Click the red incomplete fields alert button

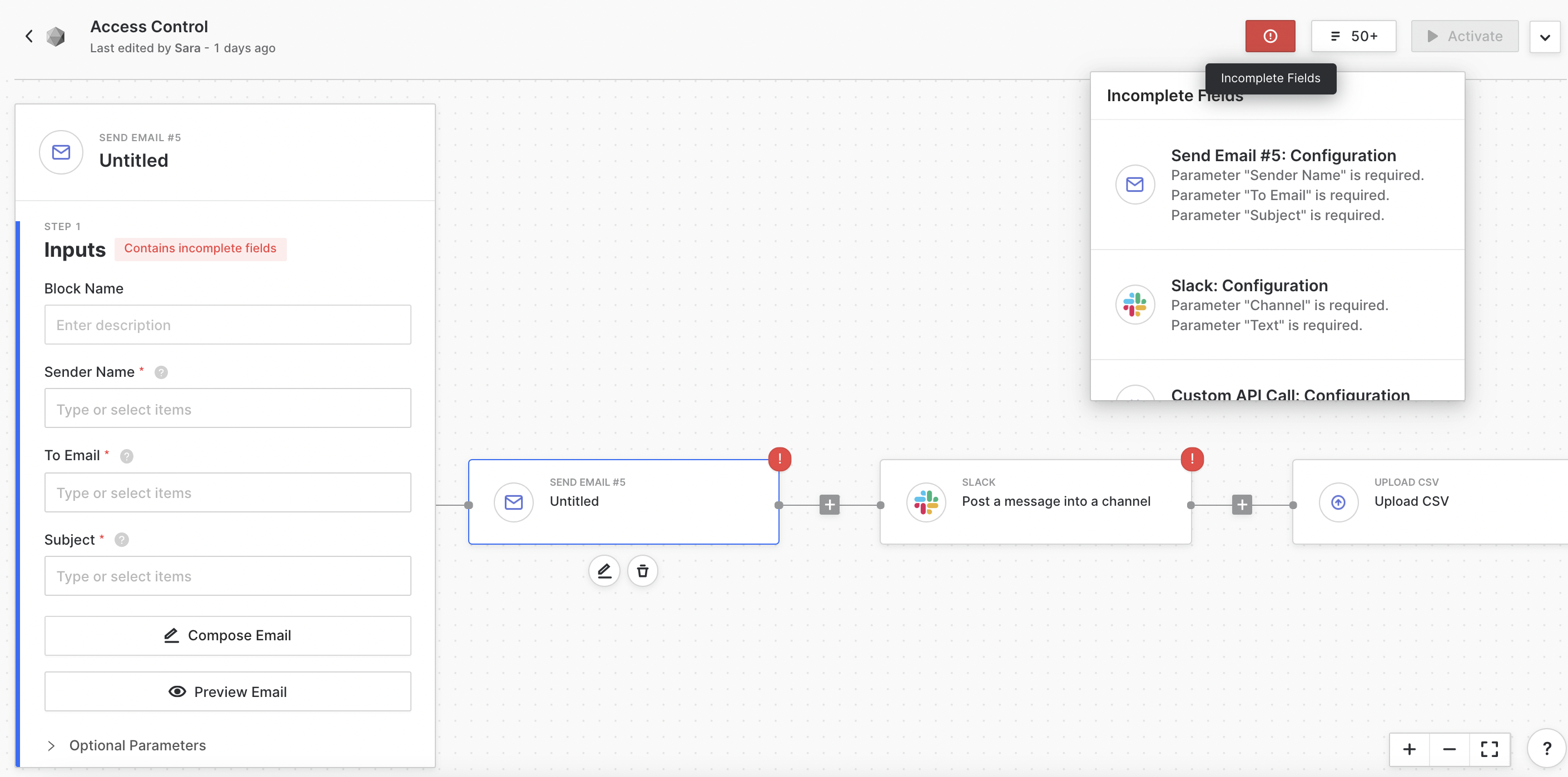point(1270,37)
